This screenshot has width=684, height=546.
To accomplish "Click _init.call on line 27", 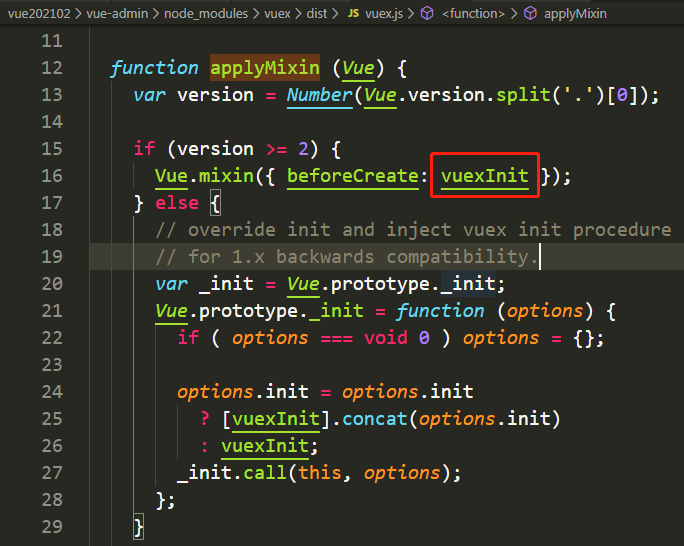I will 232,473.
